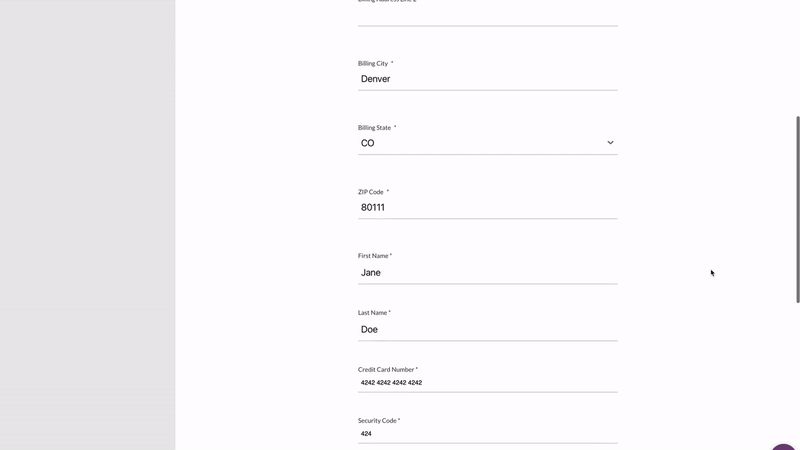Click the gray left sidebar panel
Screen dimensions: 800x450
click(87, 225)
